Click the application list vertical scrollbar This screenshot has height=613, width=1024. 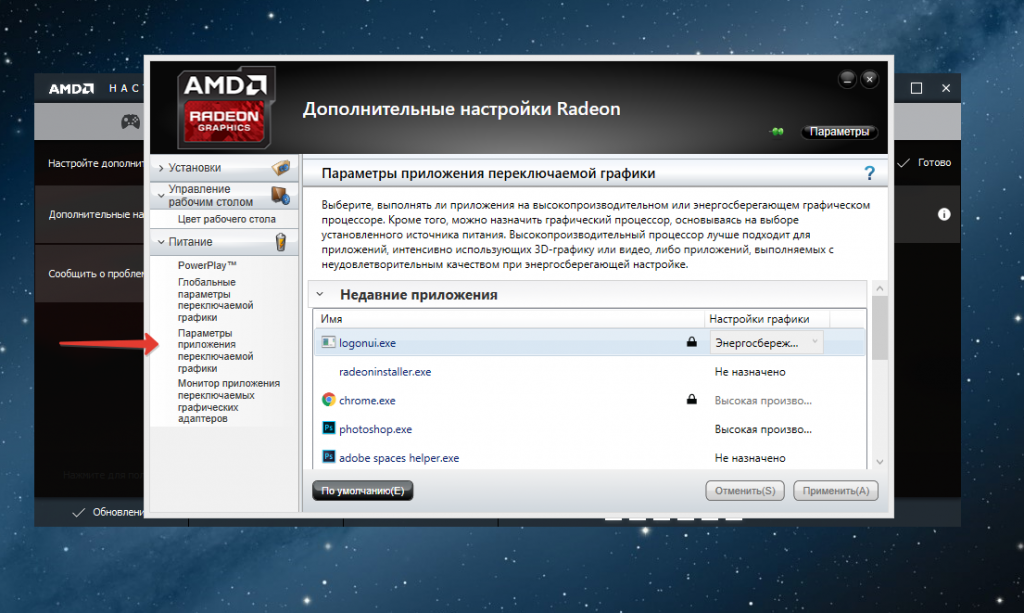click(x=879, y=380)
